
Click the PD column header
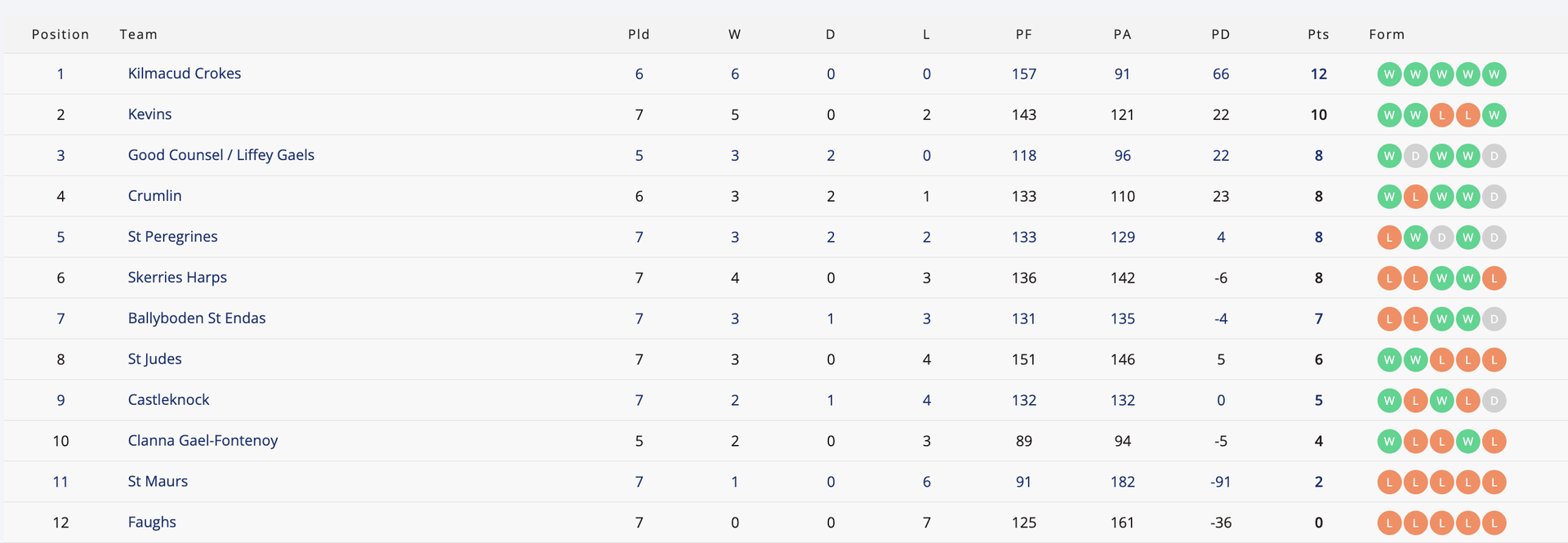1220,34
